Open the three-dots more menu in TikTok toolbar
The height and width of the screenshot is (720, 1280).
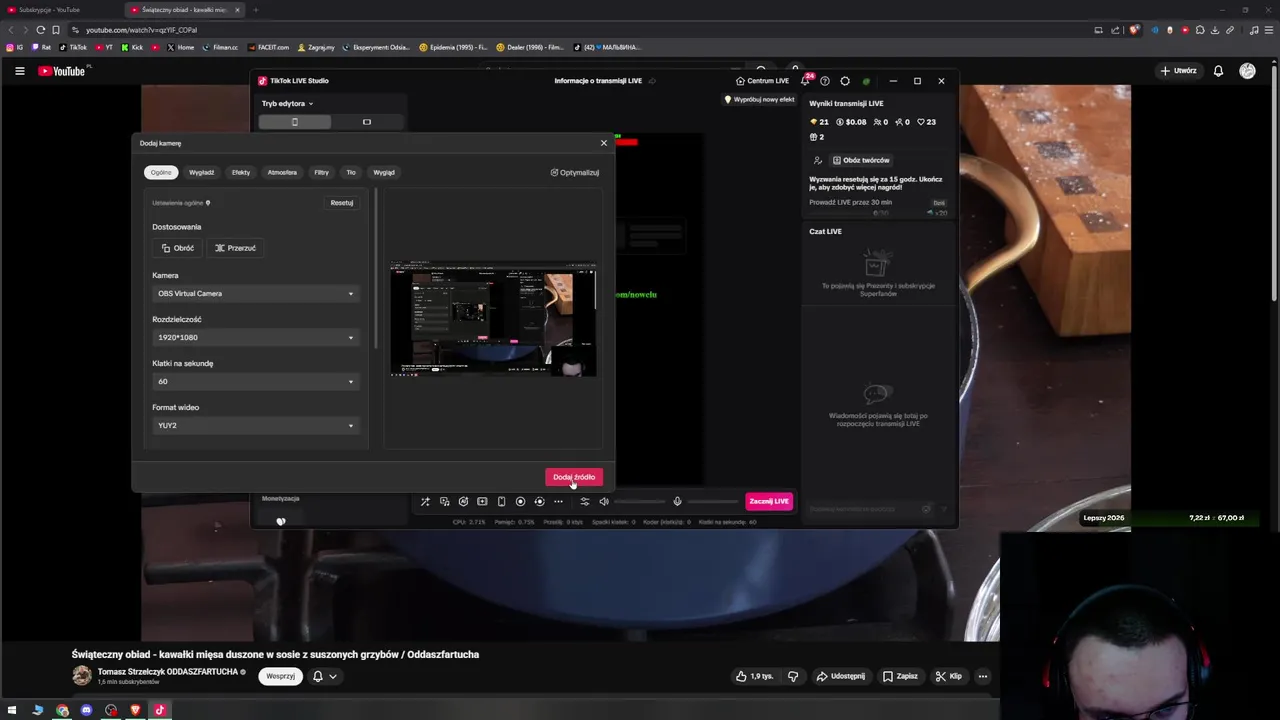[x=558, y=501]
